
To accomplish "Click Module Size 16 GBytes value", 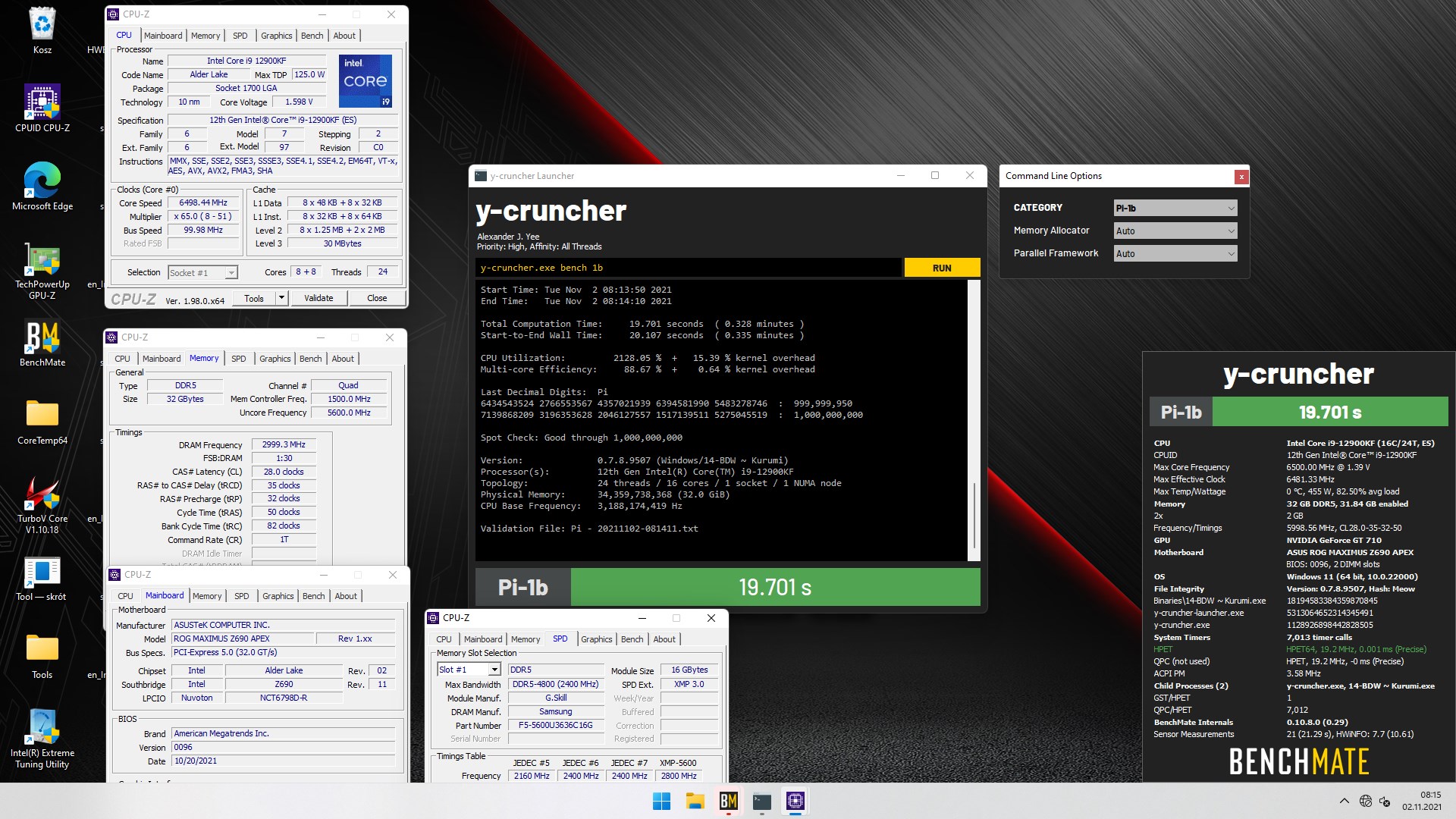I will click(x=689, y=670).
